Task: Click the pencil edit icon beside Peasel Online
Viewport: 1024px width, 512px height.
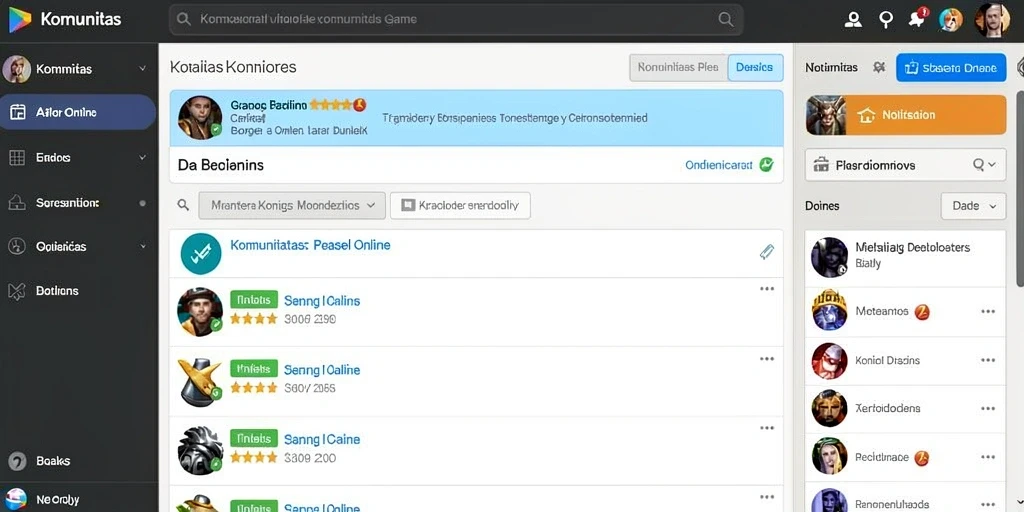Action: (767, 252)
